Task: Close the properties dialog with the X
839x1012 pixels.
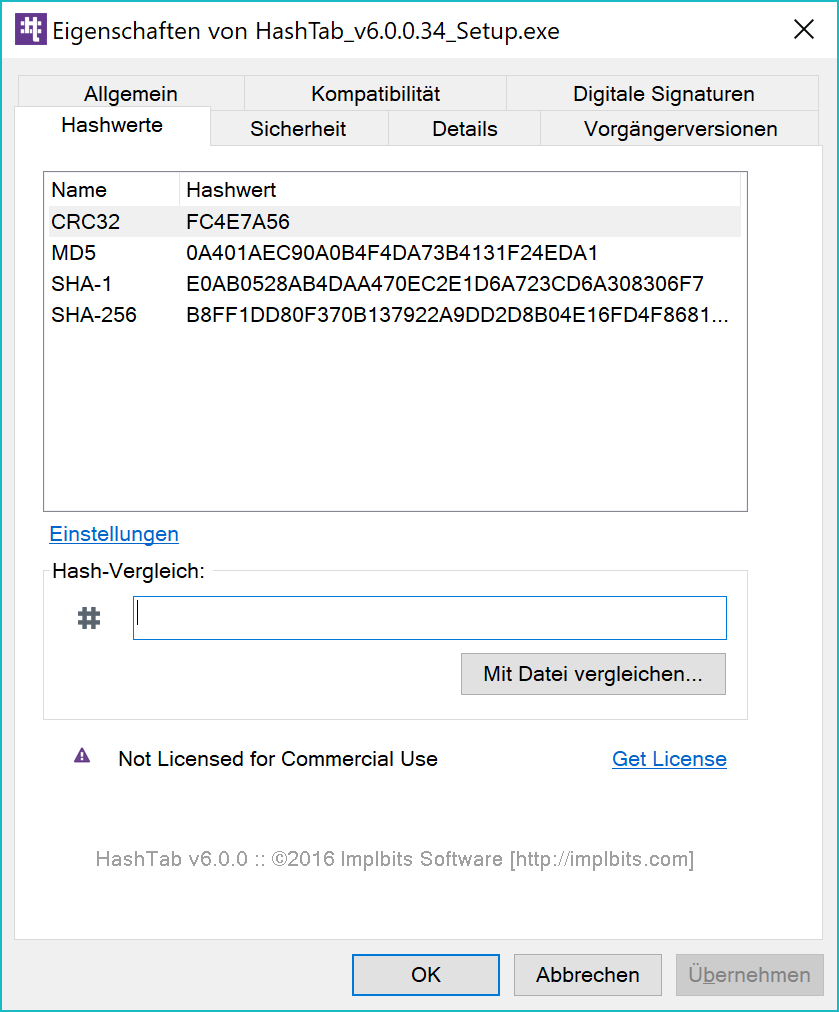Action: (804, 30)
